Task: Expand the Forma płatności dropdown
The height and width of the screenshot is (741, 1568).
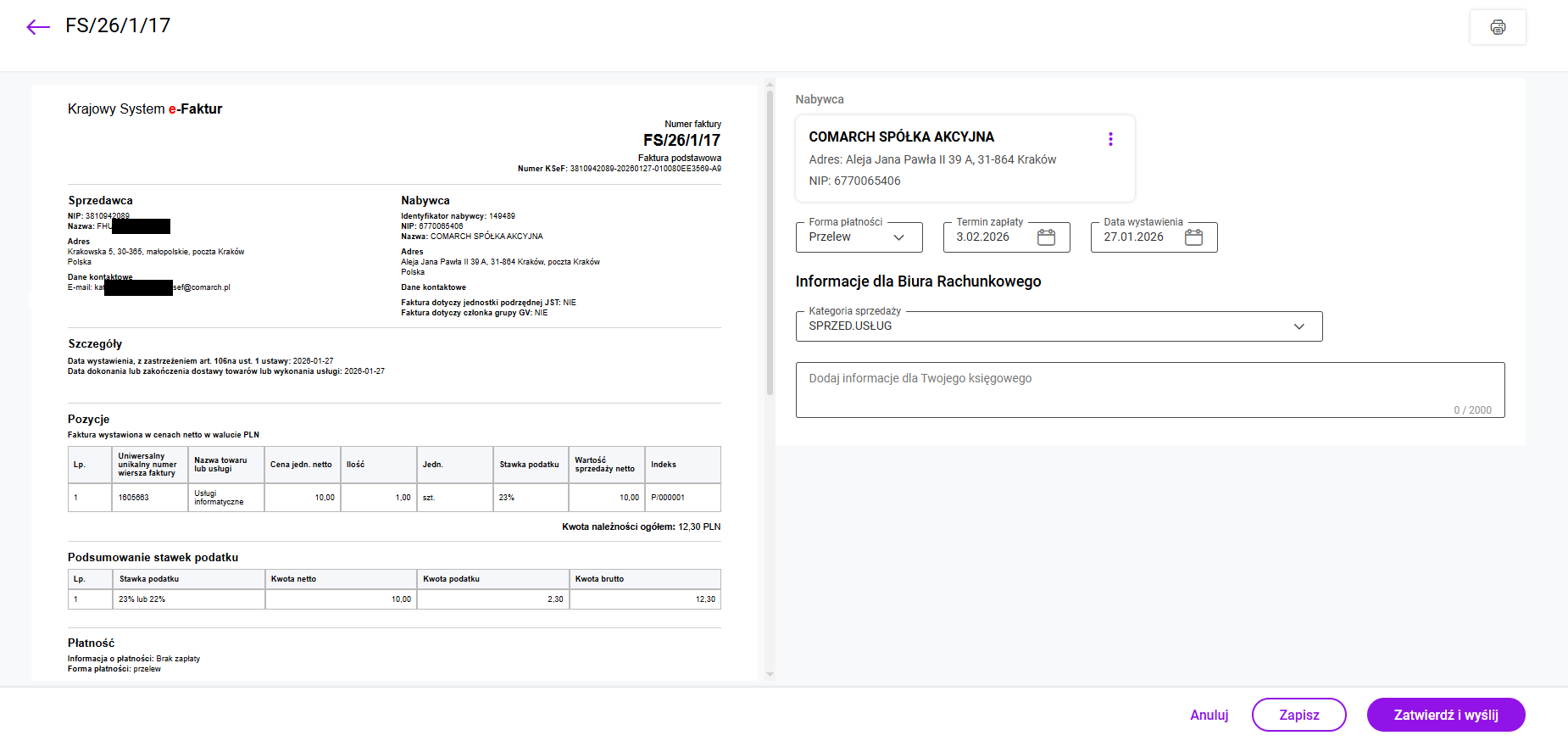Action: [x=859, y=237]
